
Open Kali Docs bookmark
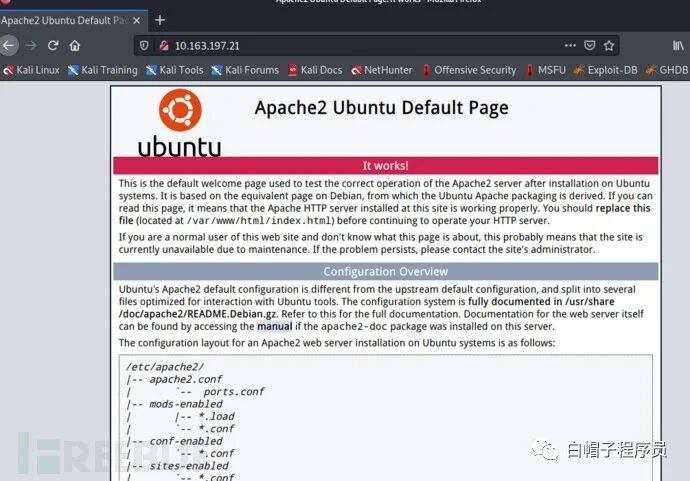pyautogui.click(x=315, y=70)
